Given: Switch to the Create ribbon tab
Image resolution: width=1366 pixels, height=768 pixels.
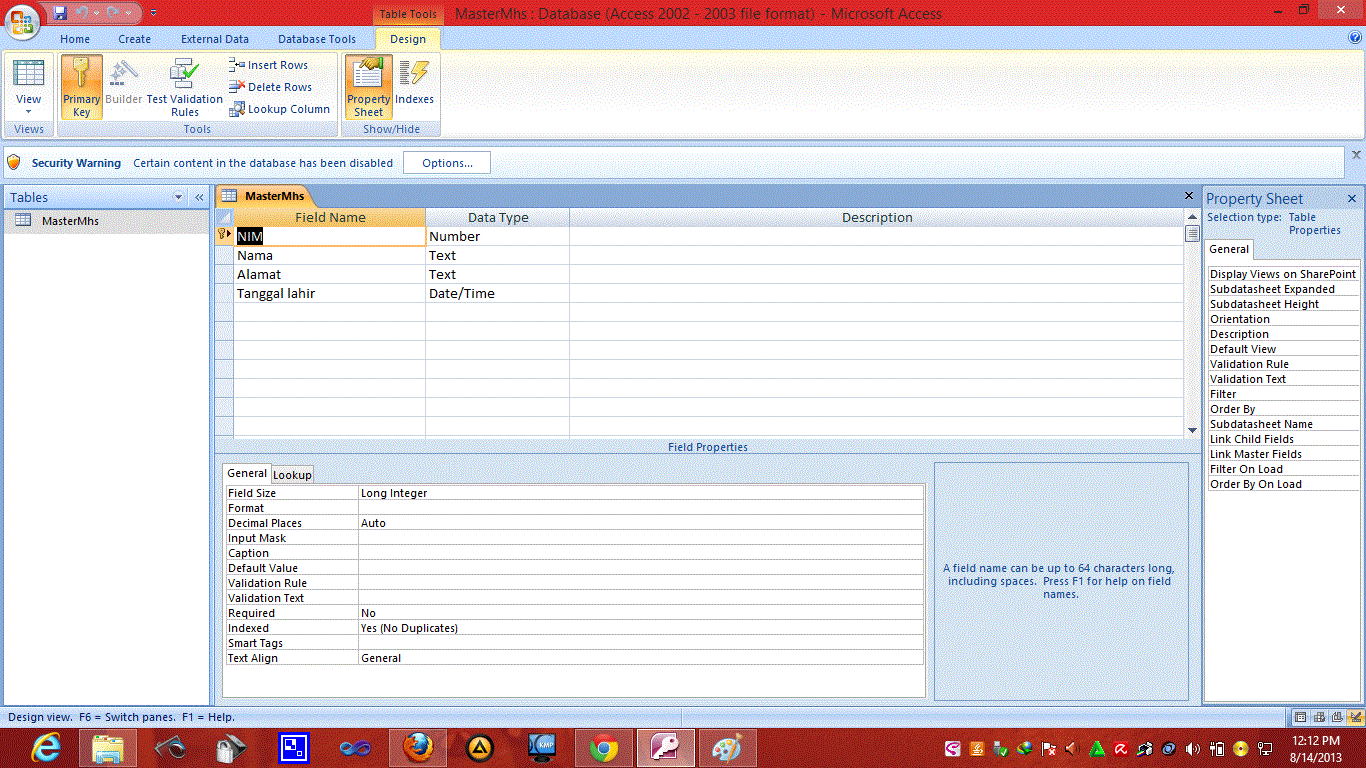Looking at the screenshot, I should pyautogui.click(x=134, y=39).
